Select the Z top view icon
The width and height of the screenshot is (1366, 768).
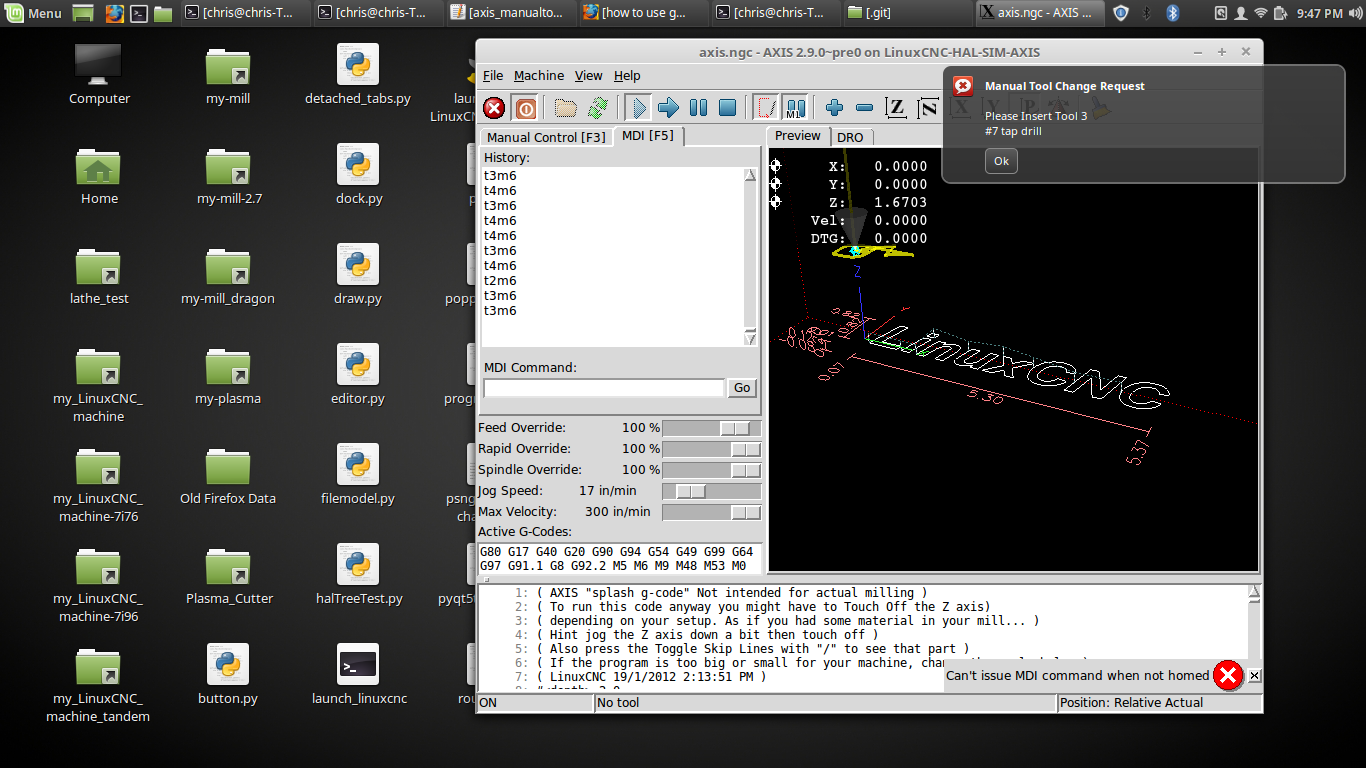click(897, 108)
